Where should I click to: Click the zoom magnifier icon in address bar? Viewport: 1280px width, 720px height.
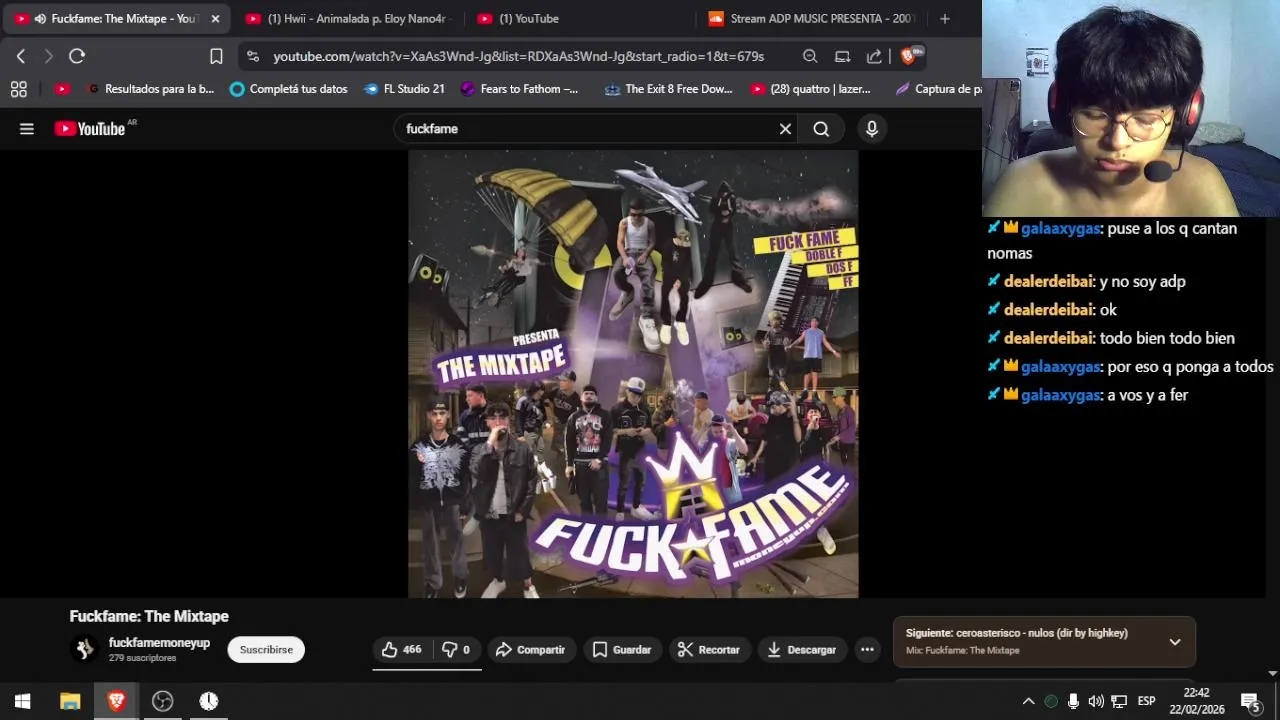click(810, 56)
